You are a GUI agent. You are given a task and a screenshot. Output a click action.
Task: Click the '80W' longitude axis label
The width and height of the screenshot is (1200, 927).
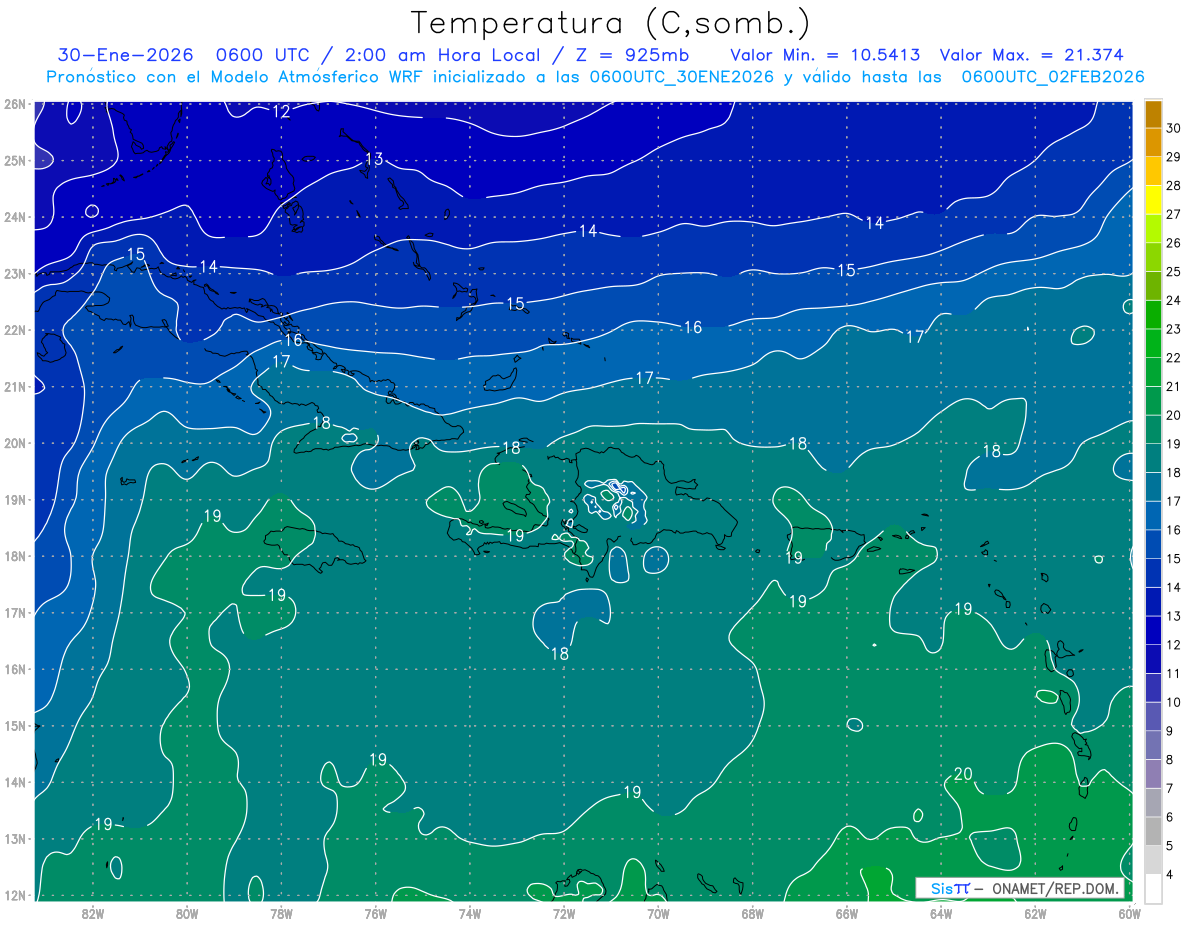(x=187, y=912)
